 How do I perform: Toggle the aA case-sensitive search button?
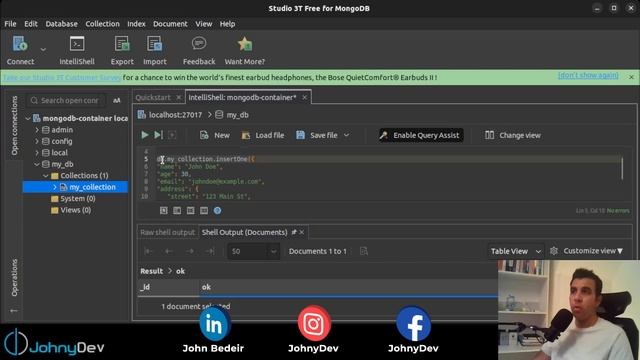[117, 100]
